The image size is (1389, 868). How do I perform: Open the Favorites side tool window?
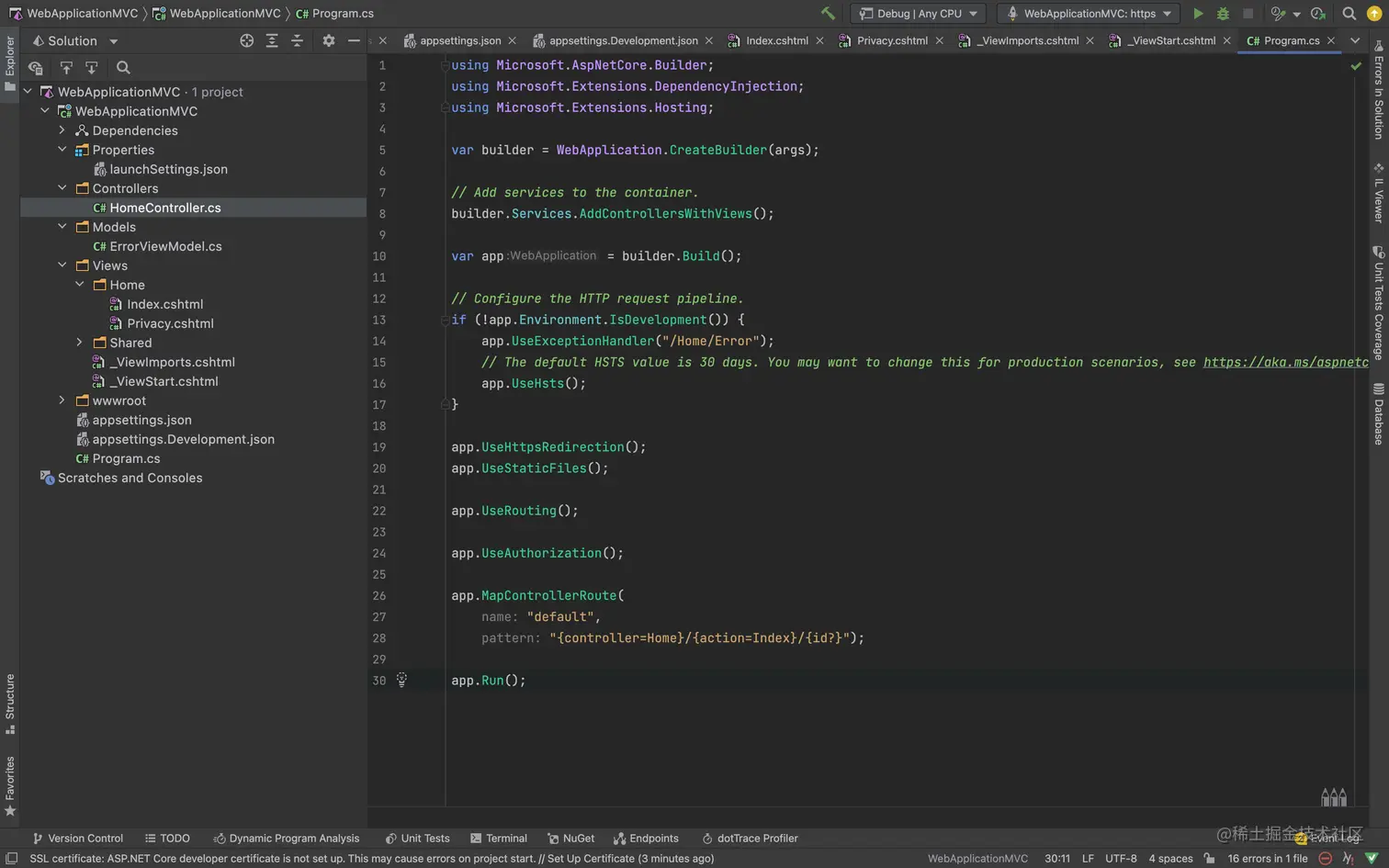point(9,786)
